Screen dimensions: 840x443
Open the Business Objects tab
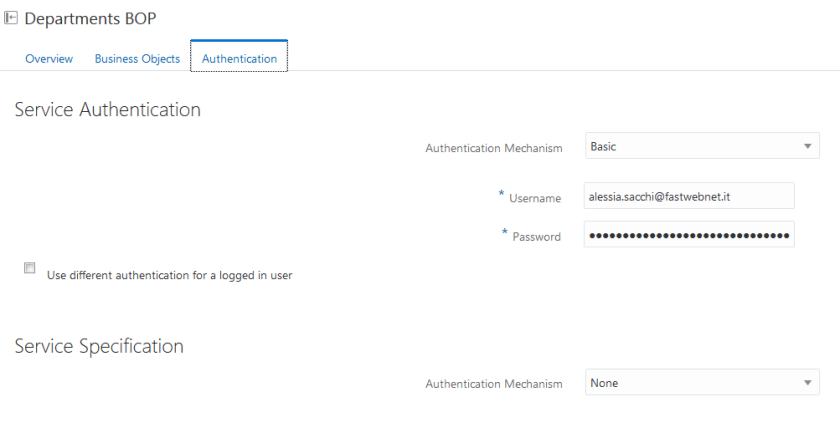137,59
